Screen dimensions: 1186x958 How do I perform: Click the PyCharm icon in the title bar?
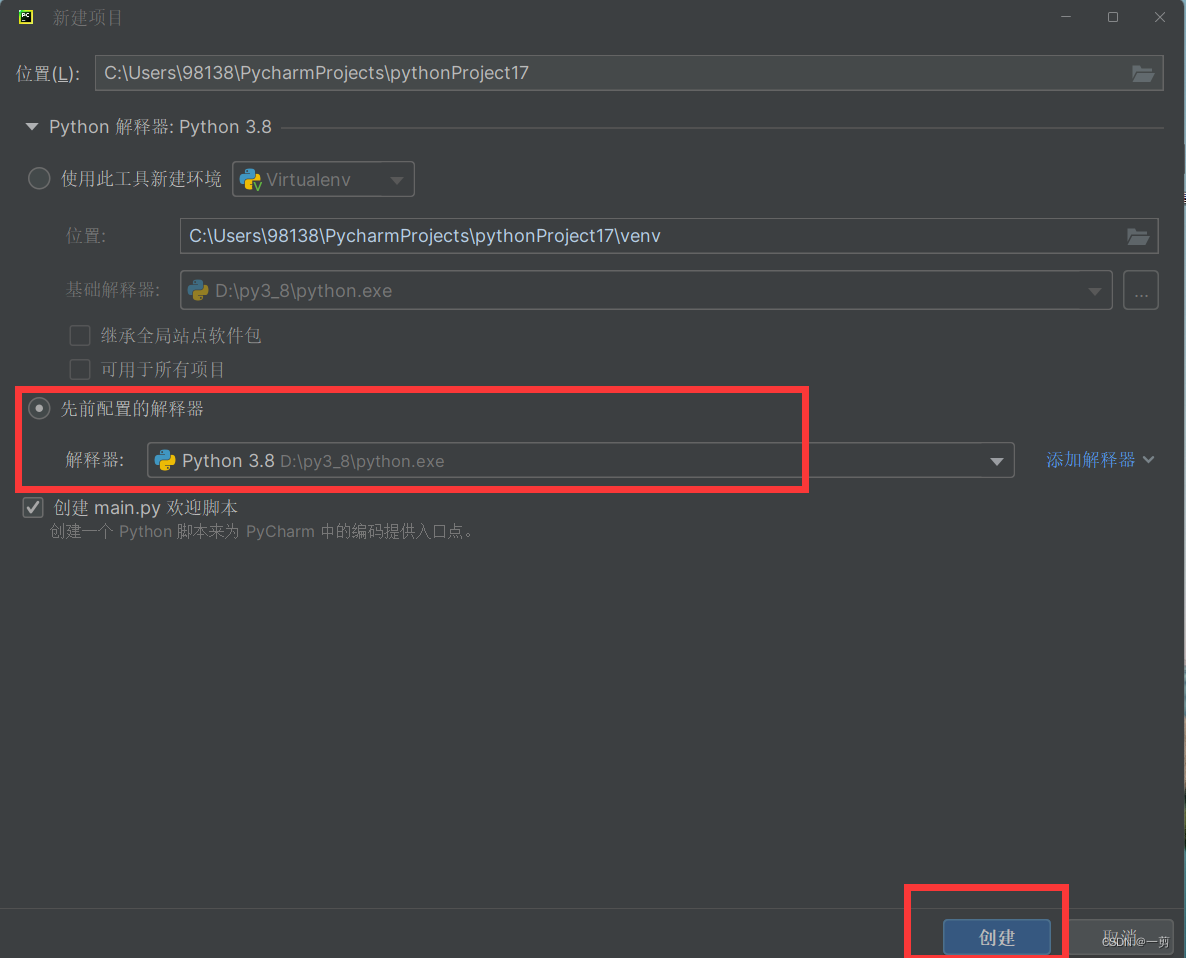click(25, 17)
